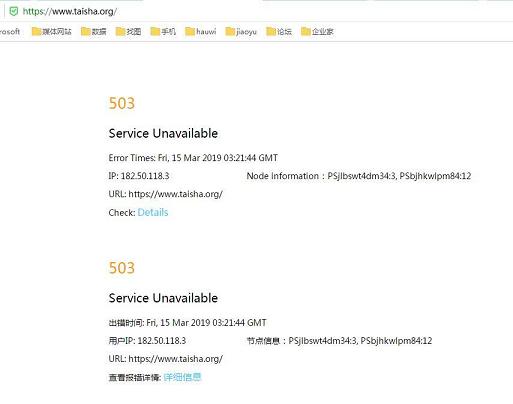Open the 手机 bookmark folder
The image size is (513, 404).
coord(163,32)
